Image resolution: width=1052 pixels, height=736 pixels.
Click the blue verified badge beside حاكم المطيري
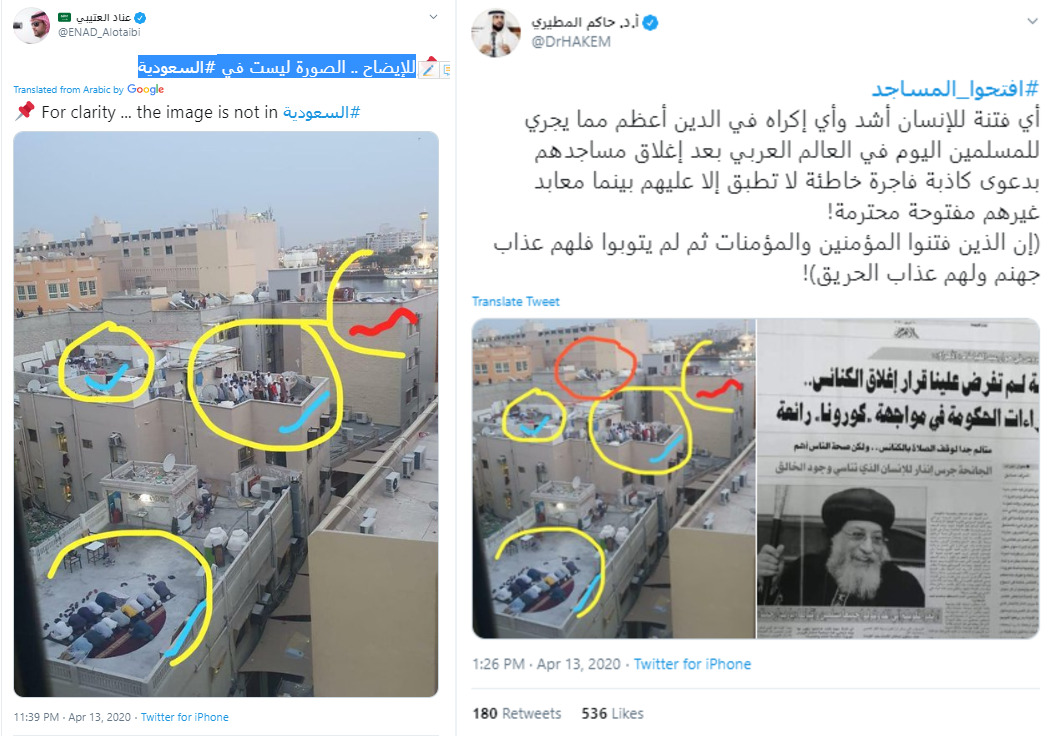[650, 23]
